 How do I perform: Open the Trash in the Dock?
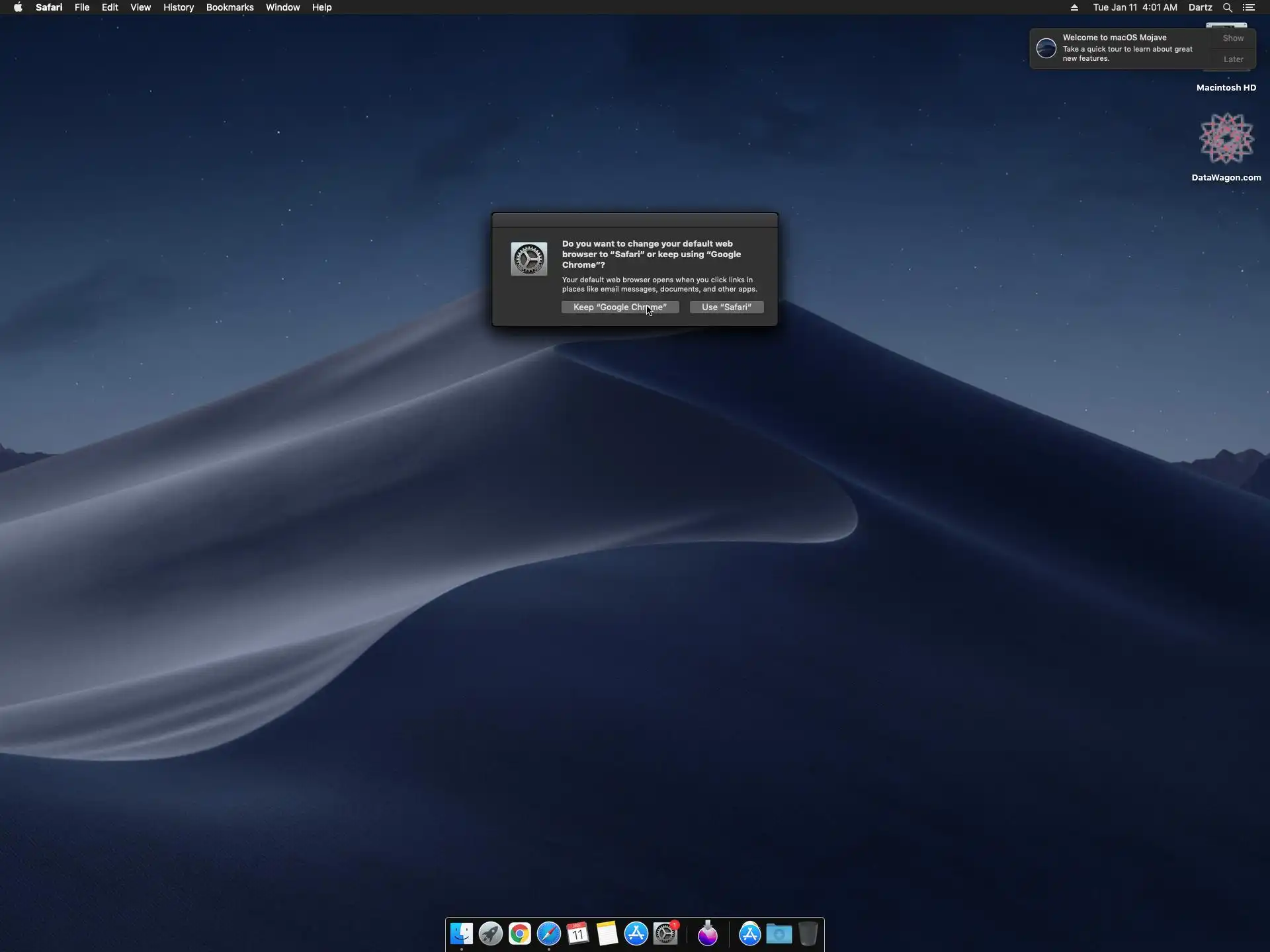(x=808, y=933)
